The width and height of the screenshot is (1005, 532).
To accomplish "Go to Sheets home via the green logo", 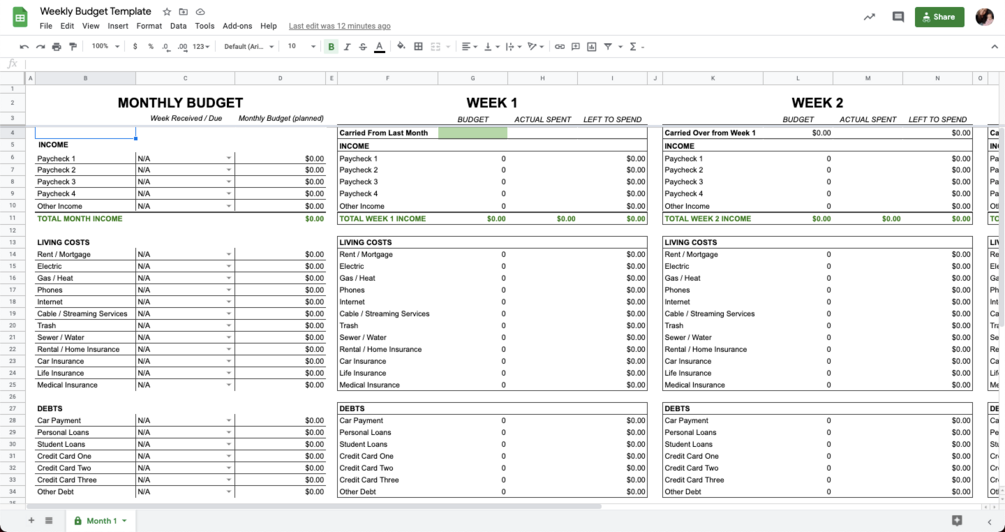I will pyautogui.click(x=20, y=17).
